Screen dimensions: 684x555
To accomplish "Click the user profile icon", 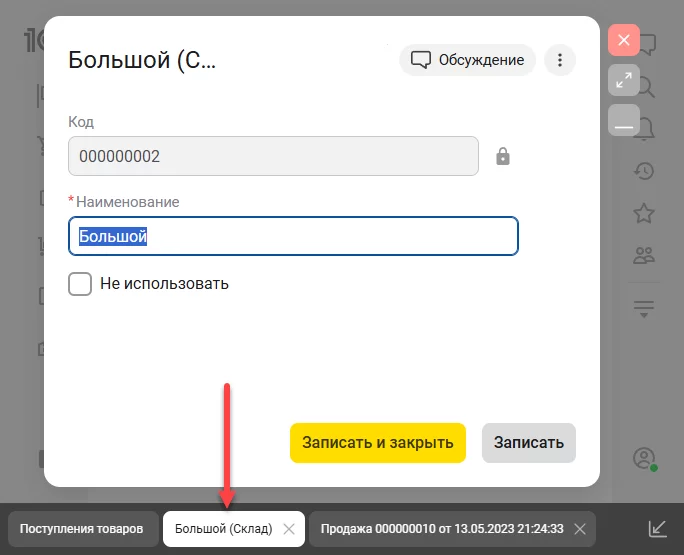I will click(644, 459).
